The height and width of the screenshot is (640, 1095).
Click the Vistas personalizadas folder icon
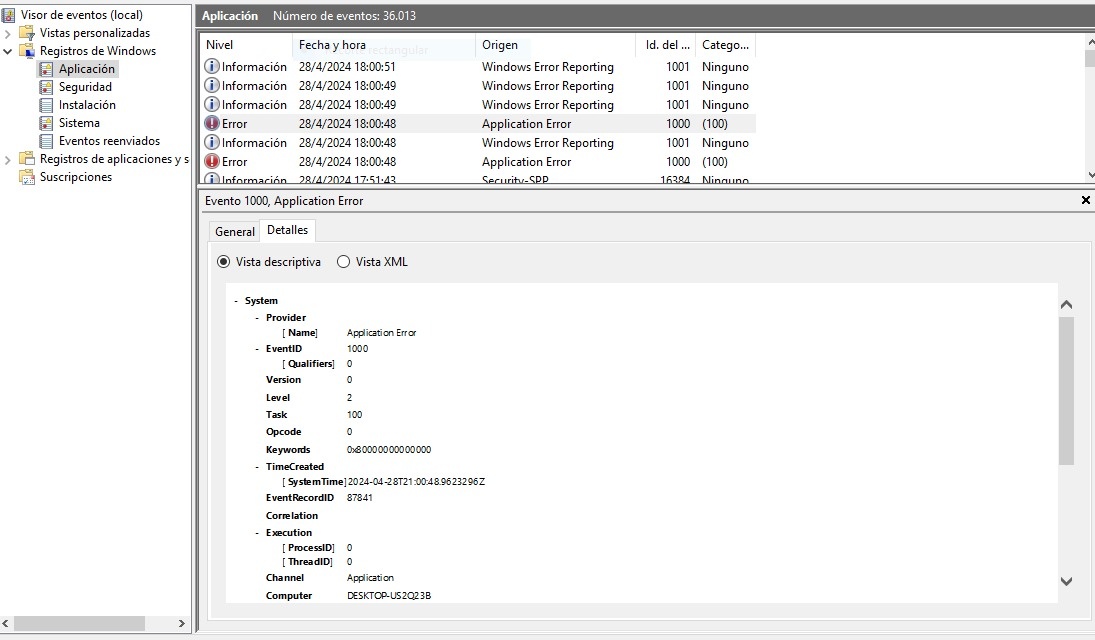(27, 33)
